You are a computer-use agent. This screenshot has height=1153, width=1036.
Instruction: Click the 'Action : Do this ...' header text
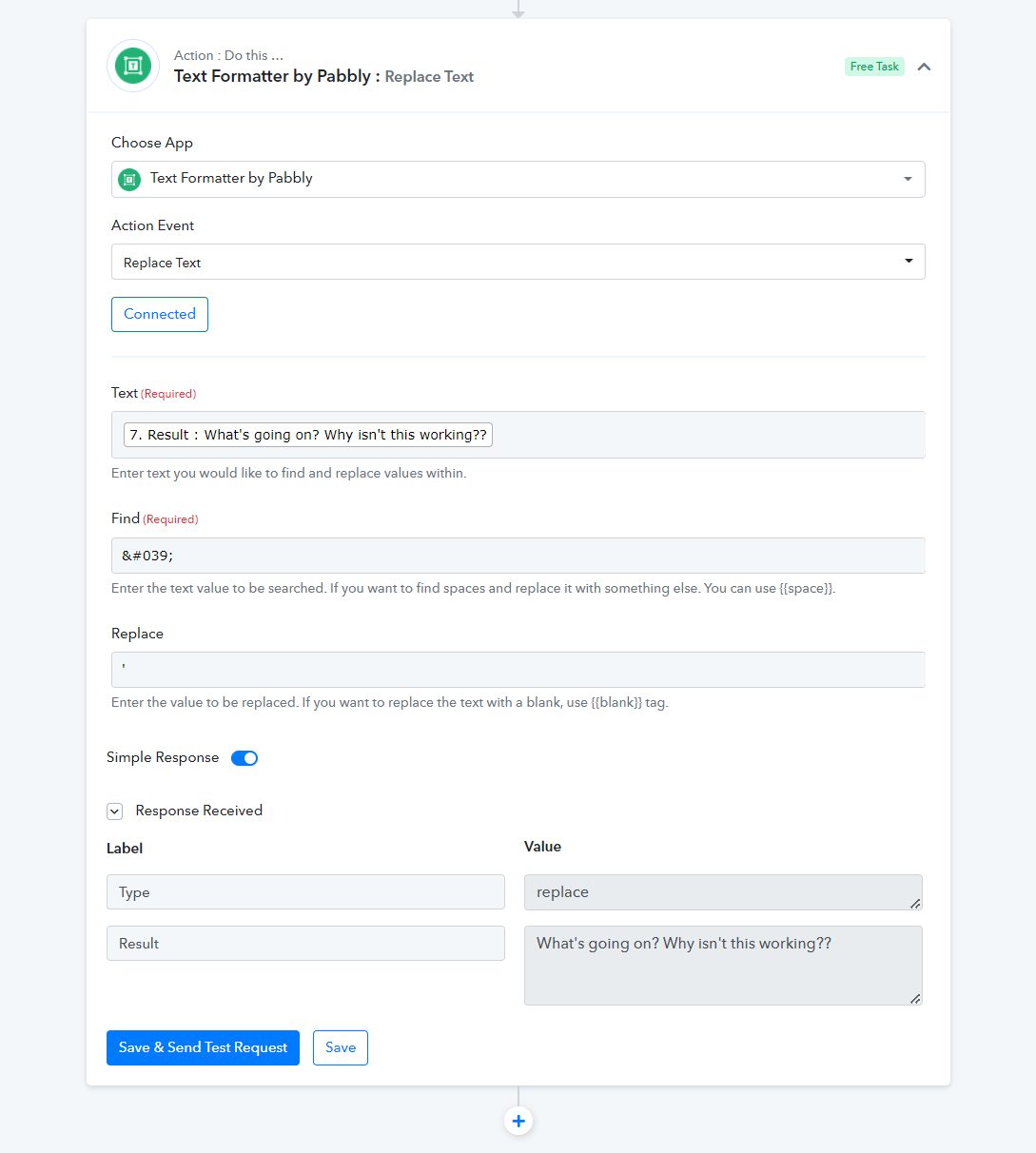(x=228, y=55)
